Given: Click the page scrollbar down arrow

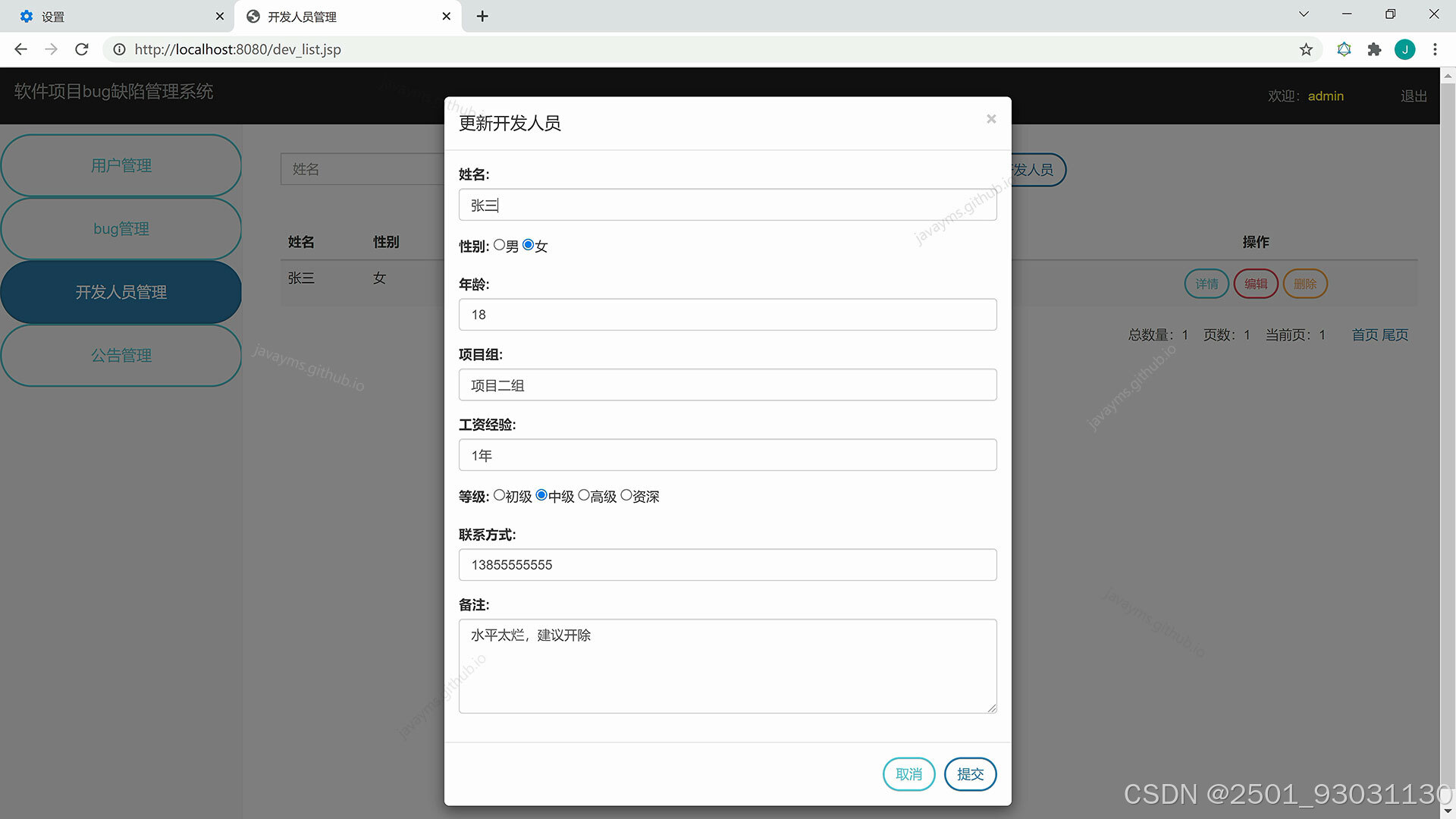Looking at the screenshot, I should (1448, 811).
